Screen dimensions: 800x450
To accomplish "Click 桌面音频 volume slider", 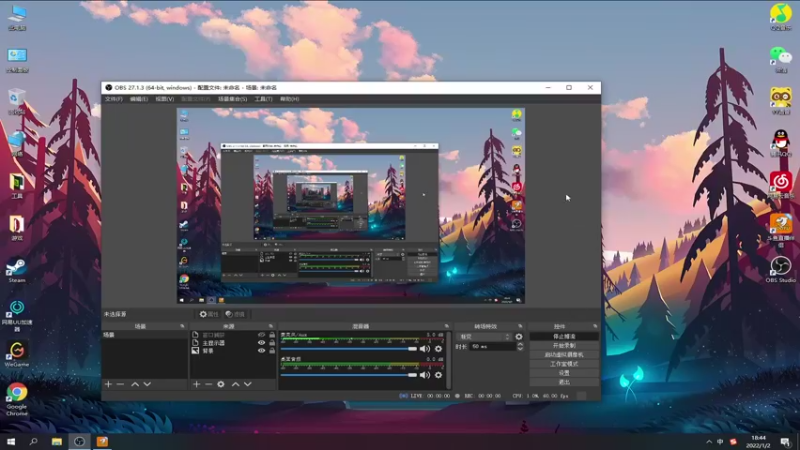I will [348, 375].
